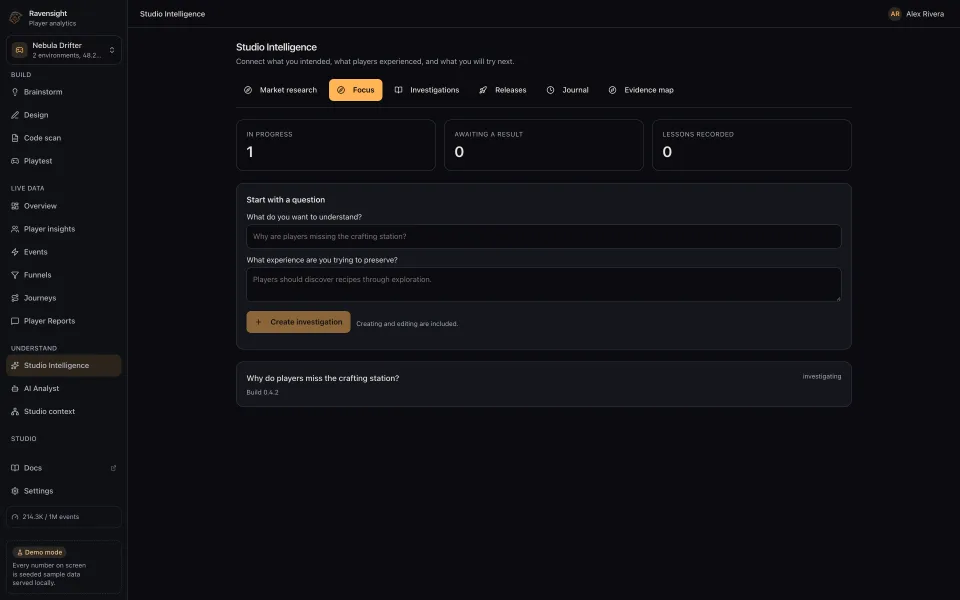Click the Studio Intelligence sparkle icon
Image resolution: width=960 pixels, height=600 pixels.
[x=15, y=366]
